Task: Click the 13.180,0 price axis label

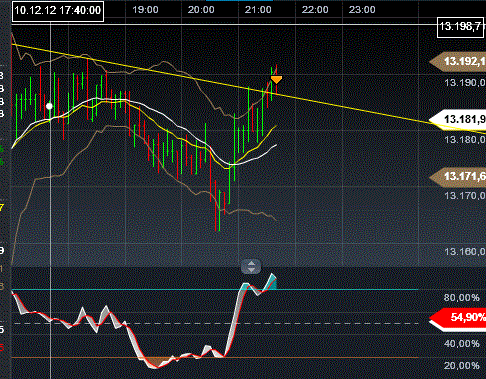Action: (465, 139)
